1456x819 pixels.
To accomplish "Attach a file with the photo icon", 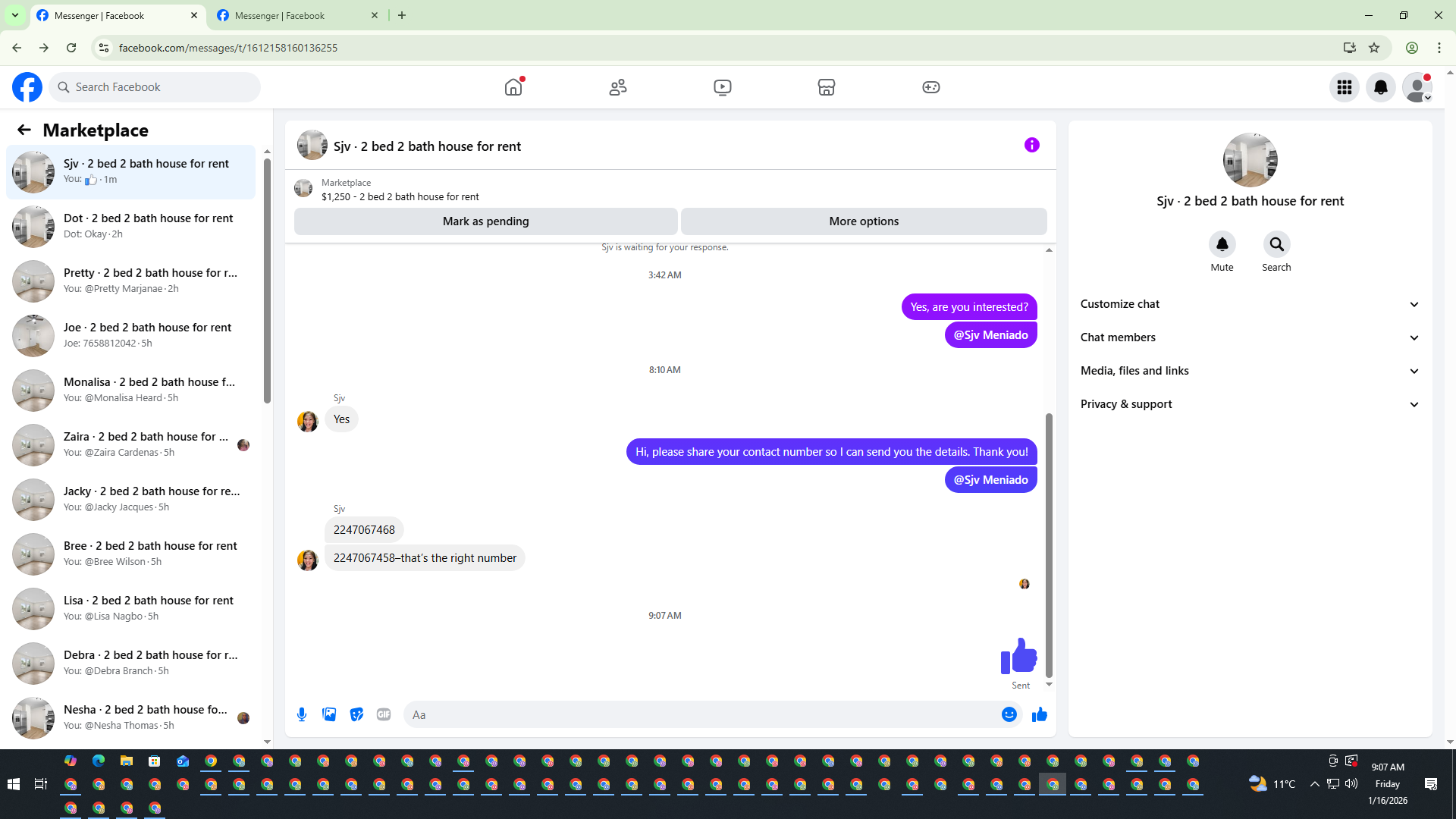I will click(329, 714).
